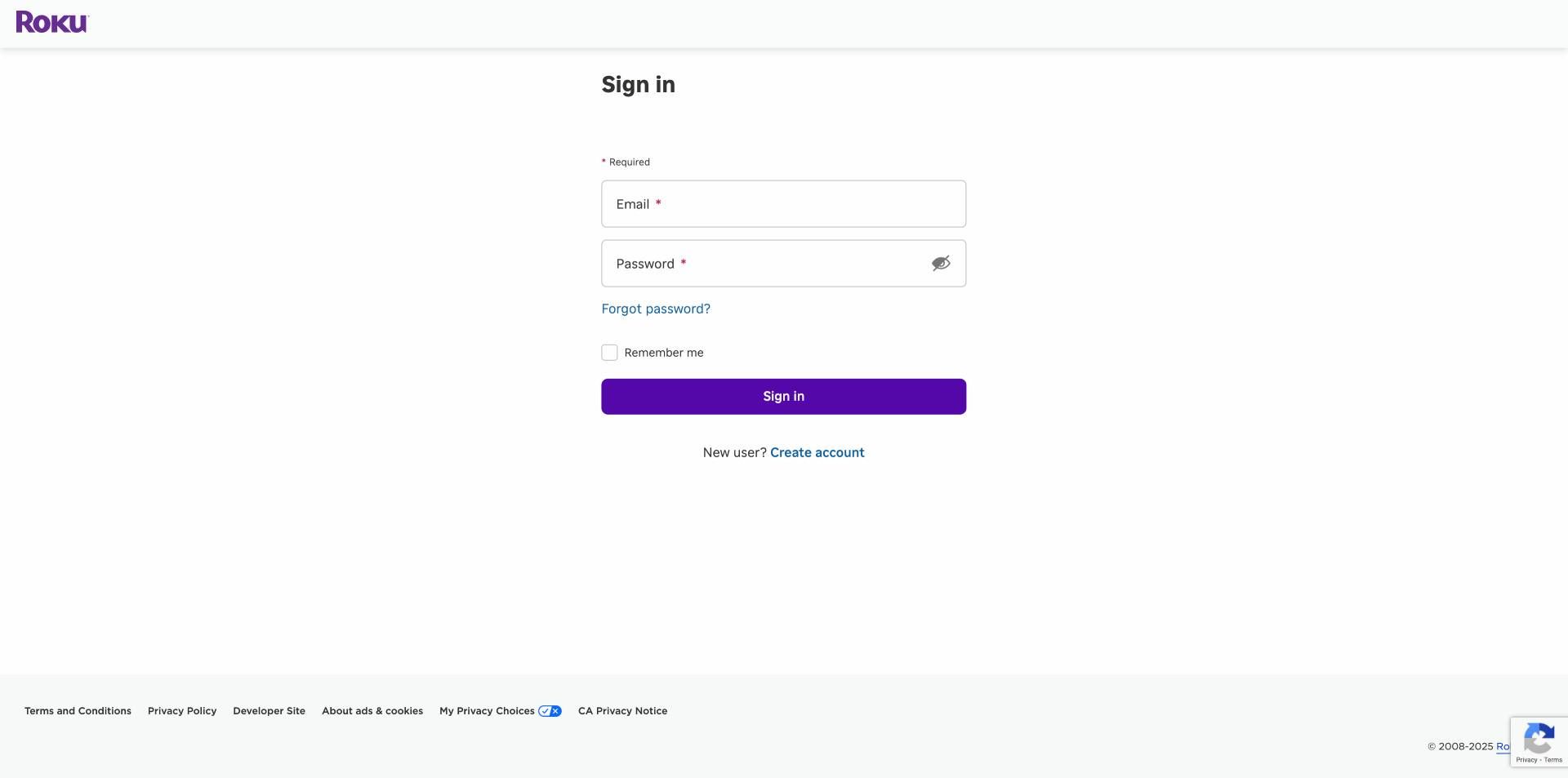
Task: Open the Privacy Policy link
Action: click(x=181, y=710)
